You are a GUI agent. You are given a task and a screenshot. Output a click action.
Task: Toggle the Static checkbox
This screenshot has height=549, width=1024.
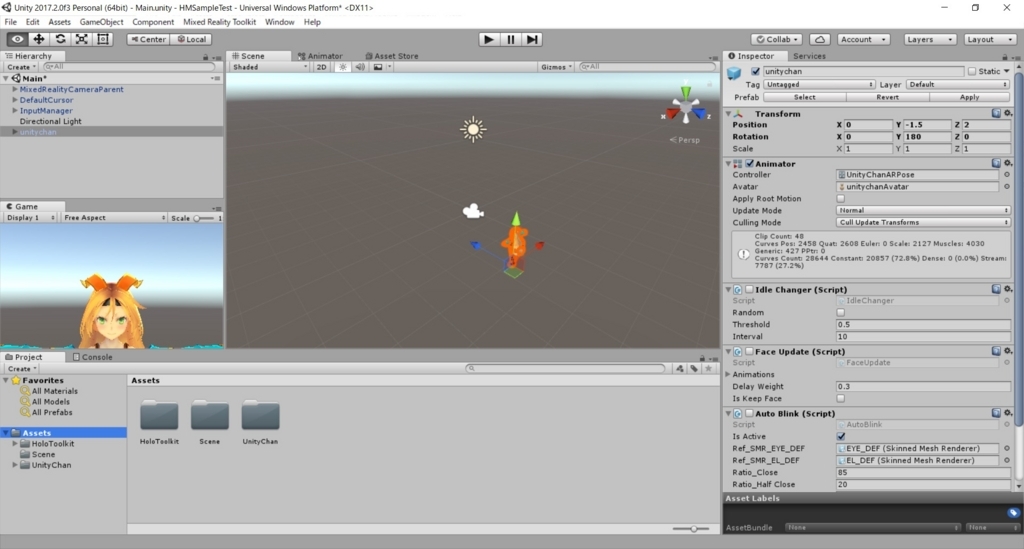pos(972,71)
